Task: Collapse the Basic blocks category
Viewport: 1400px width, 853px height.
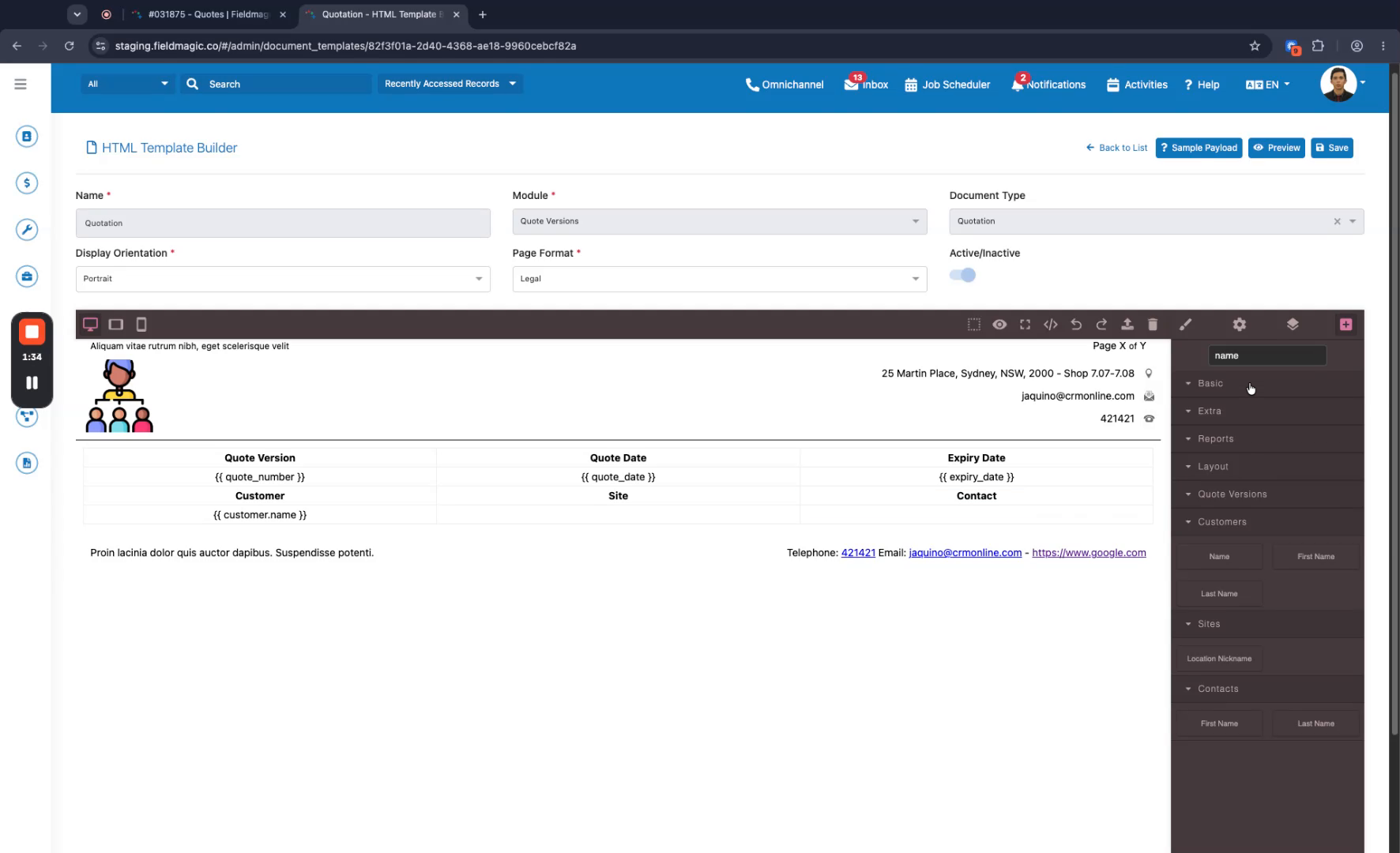Action: point(1267,384)
